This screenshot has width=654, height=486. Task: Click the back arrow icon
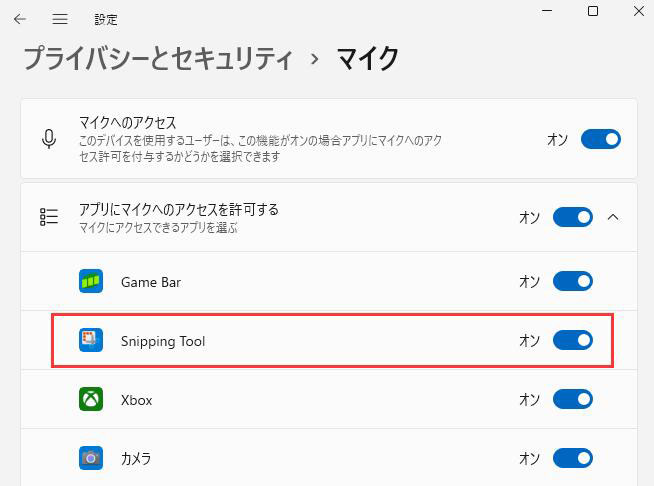click(x=20, y=19)
